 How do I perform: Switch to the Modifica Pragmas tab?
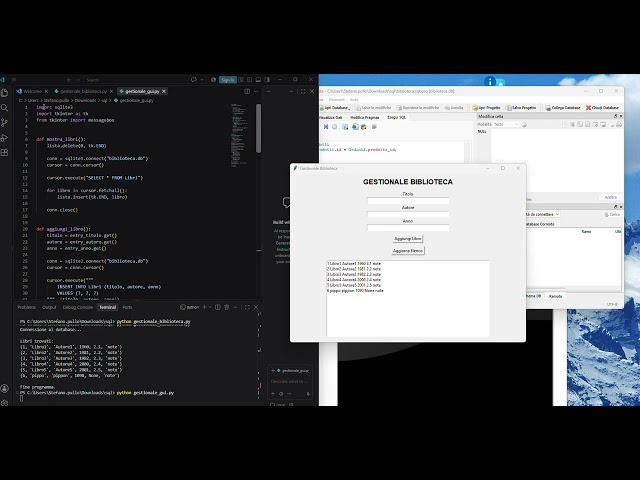click(364, 118)
